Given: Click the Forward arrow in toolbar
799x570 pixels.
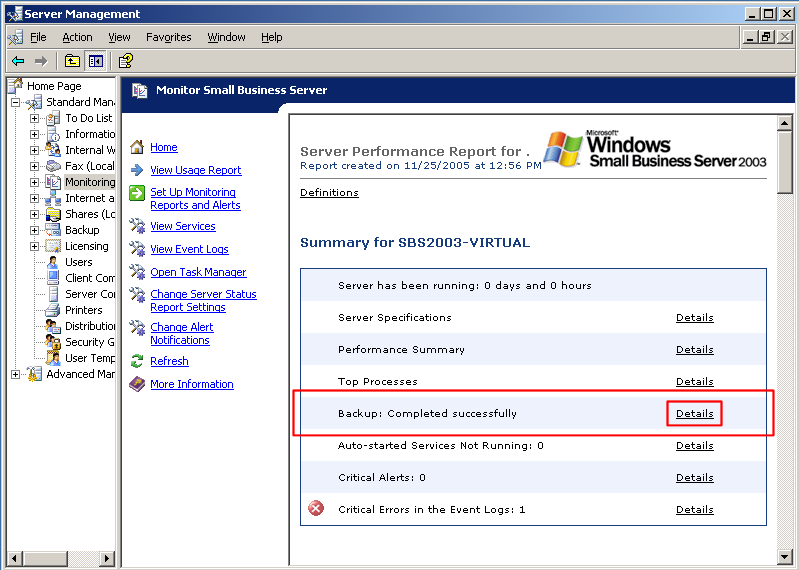Looking at the screenshot, I should point(41,61).
